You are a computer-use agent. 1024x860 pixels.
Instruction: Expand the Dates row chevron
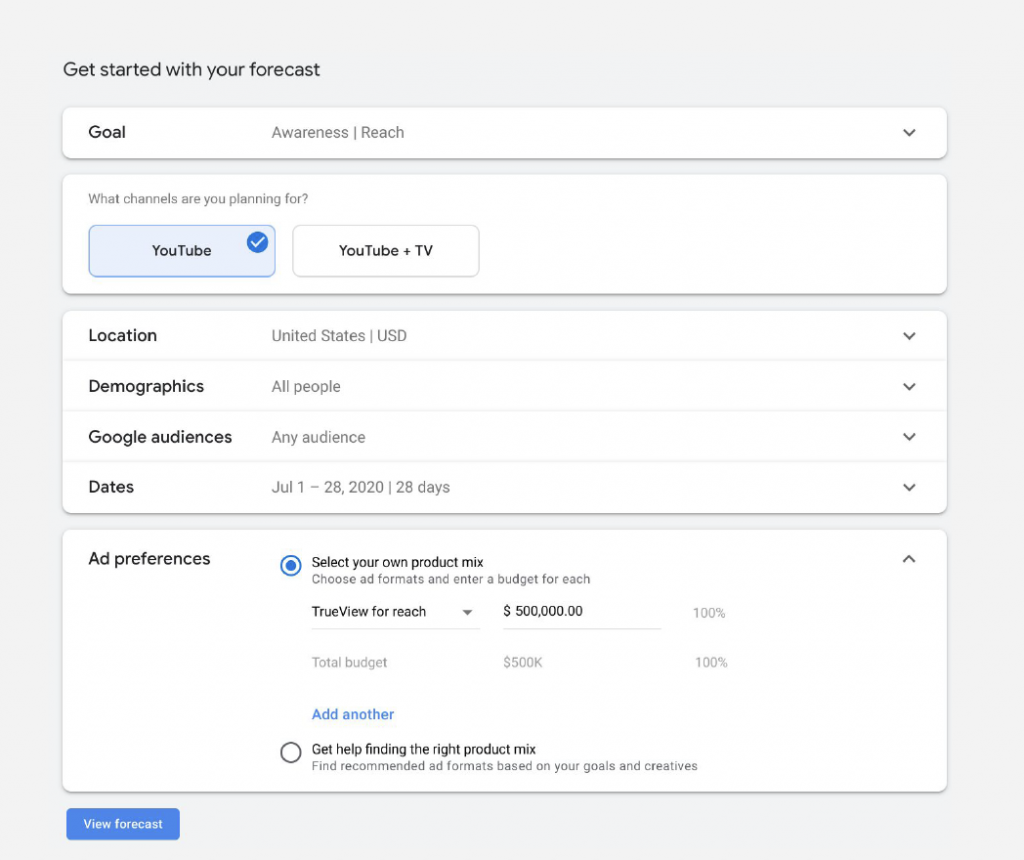908,488
